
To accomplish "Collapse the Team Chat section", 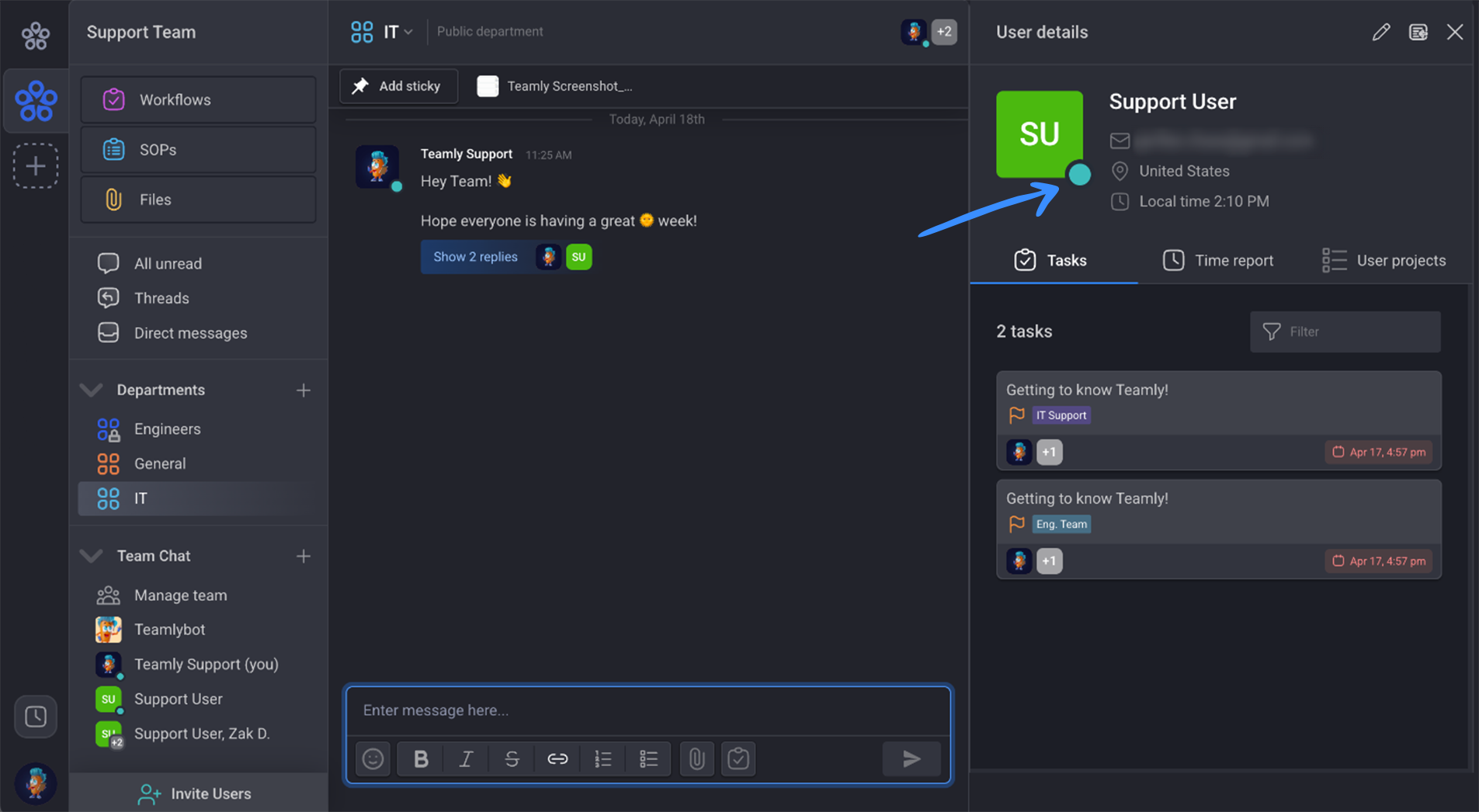I will pos(92,556).
